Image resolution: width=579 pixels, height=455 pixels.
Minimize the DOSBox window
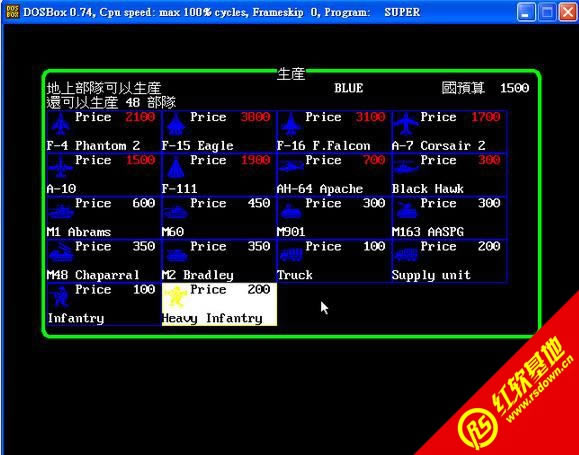tap(526, 13)
